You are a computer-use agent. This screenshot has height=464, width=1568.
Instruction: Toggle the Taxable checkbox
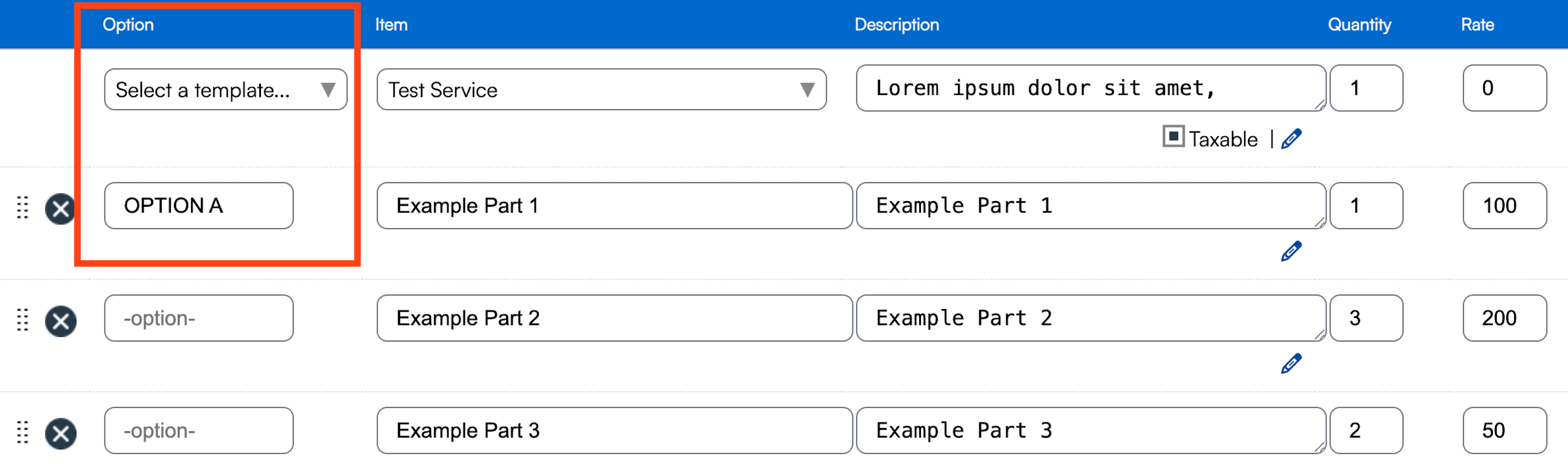pos(1173,137)
